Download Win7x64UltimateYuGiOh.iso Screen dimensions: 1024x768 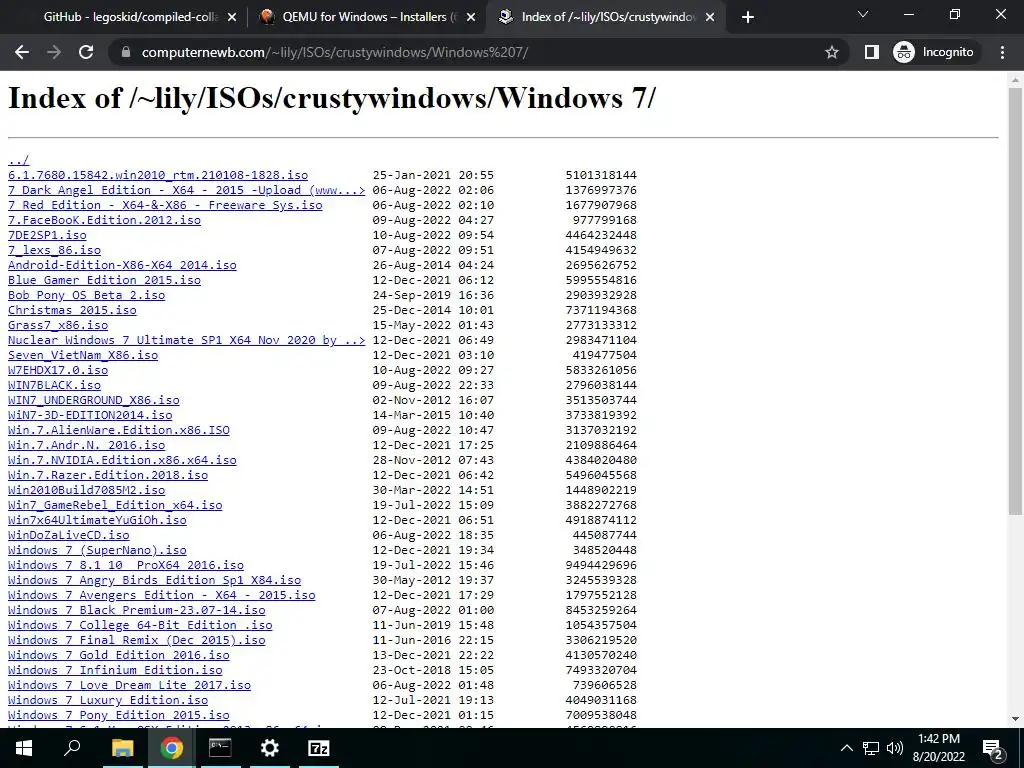[97, 520]
